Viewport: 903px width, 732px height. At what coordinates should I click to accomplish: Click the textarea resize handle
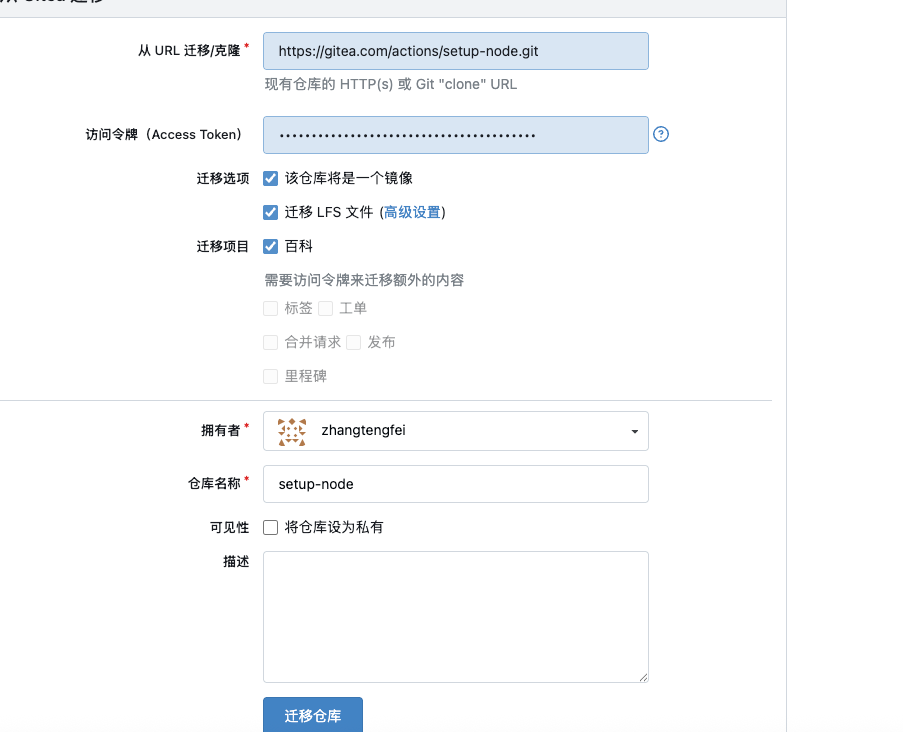tap(644, 677)
